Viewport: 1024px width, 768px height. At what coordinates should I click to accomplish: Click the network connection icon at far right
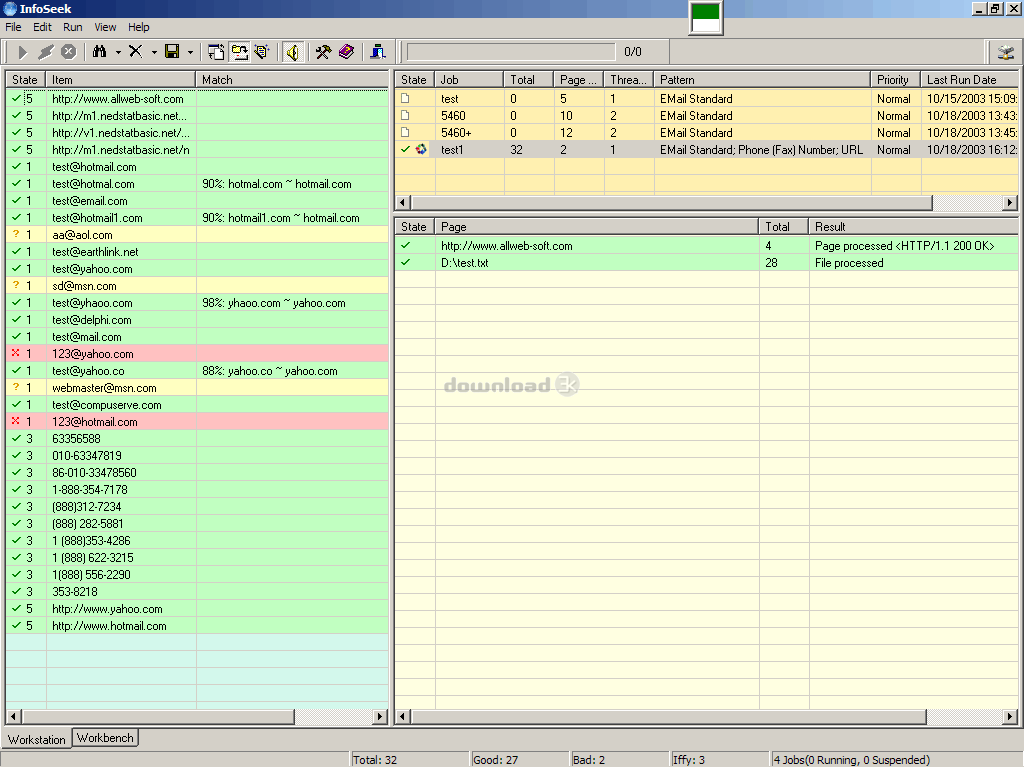1005,52
